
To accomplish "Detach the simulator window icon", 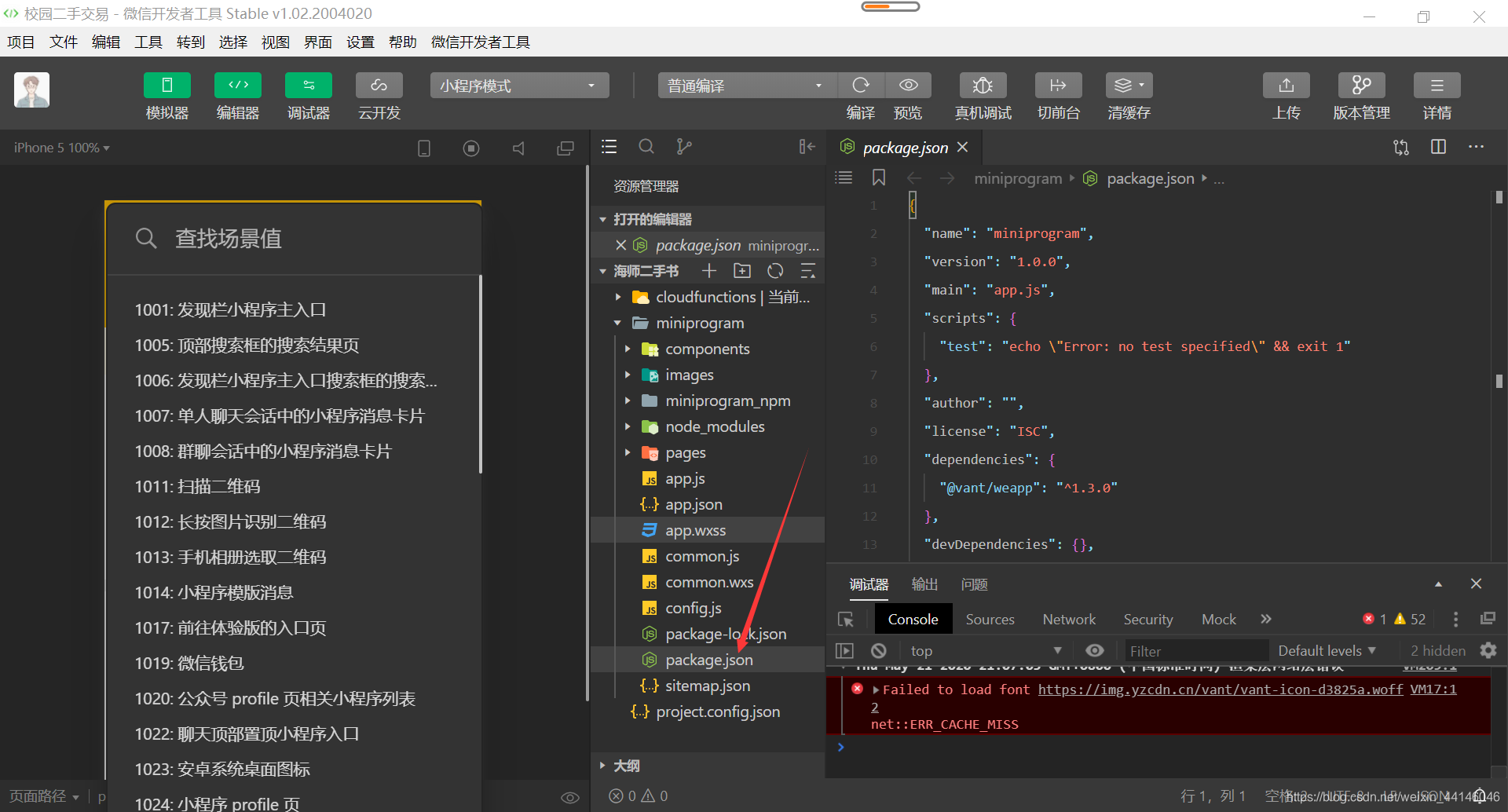I will pyautogui.click(x=565, y=148).
